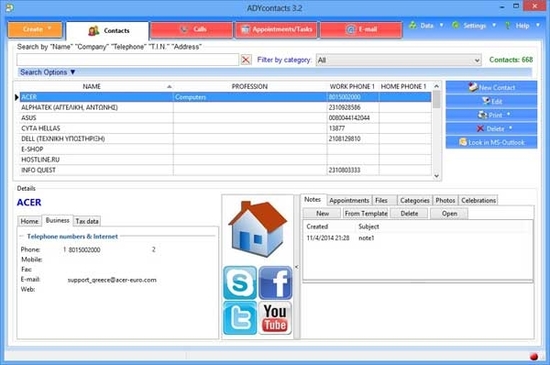550x365 pixels.
Task: Click contacts list scroll down arrow
Action: 436,176
